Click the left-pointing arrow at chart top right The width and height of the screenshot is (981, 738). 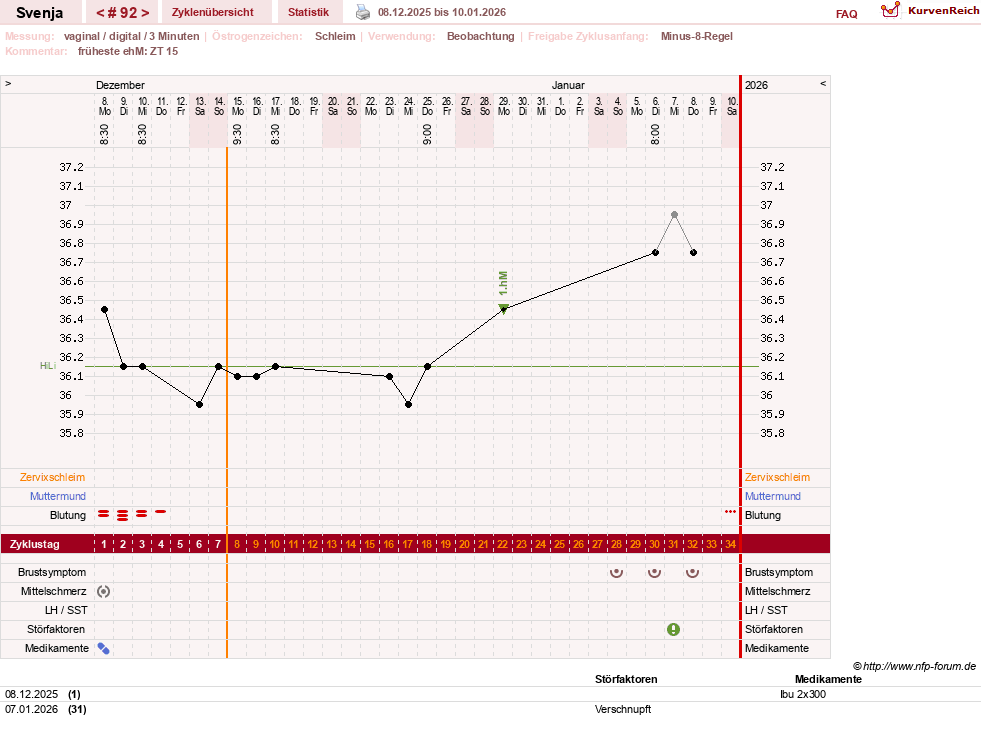(x=823, y=83)
